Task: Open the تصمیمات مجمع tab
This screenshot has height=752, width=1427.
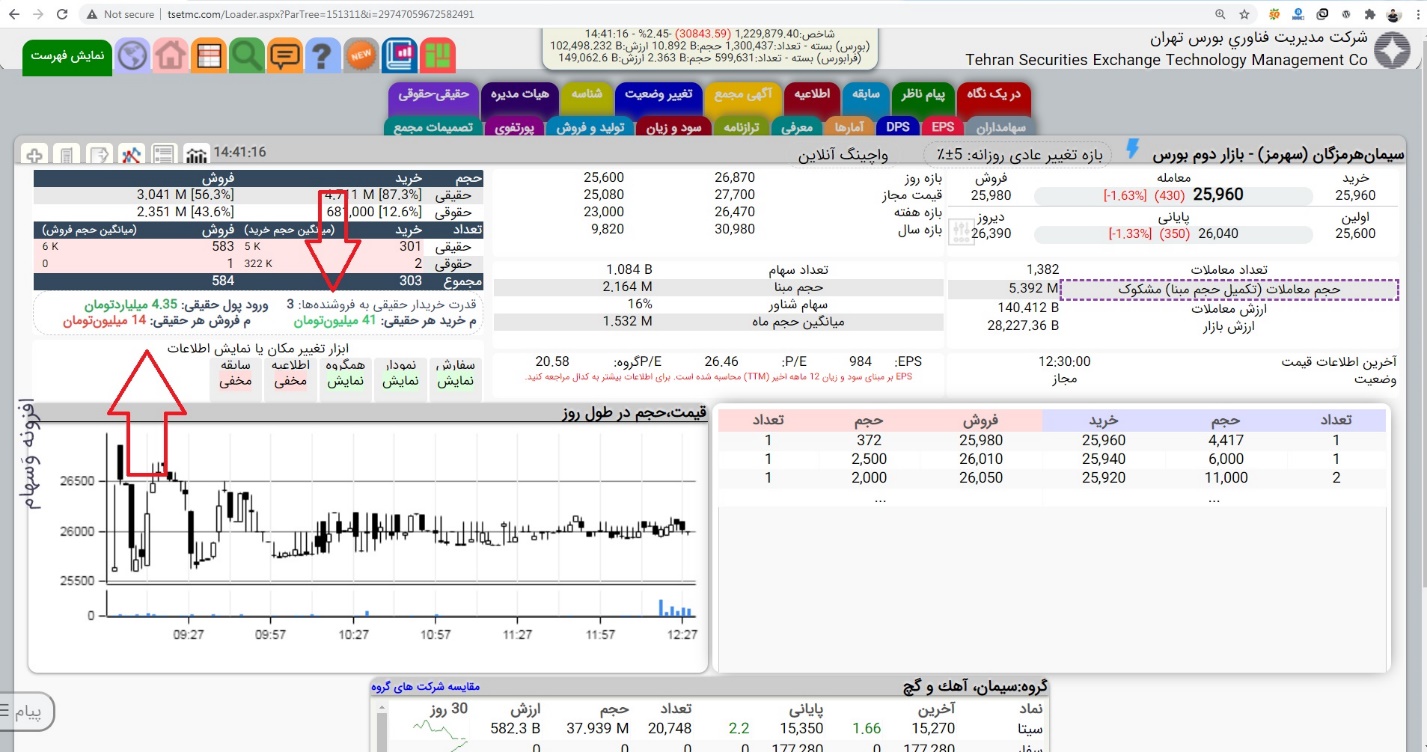Action: pyautogui.click(x=433, y=127)
